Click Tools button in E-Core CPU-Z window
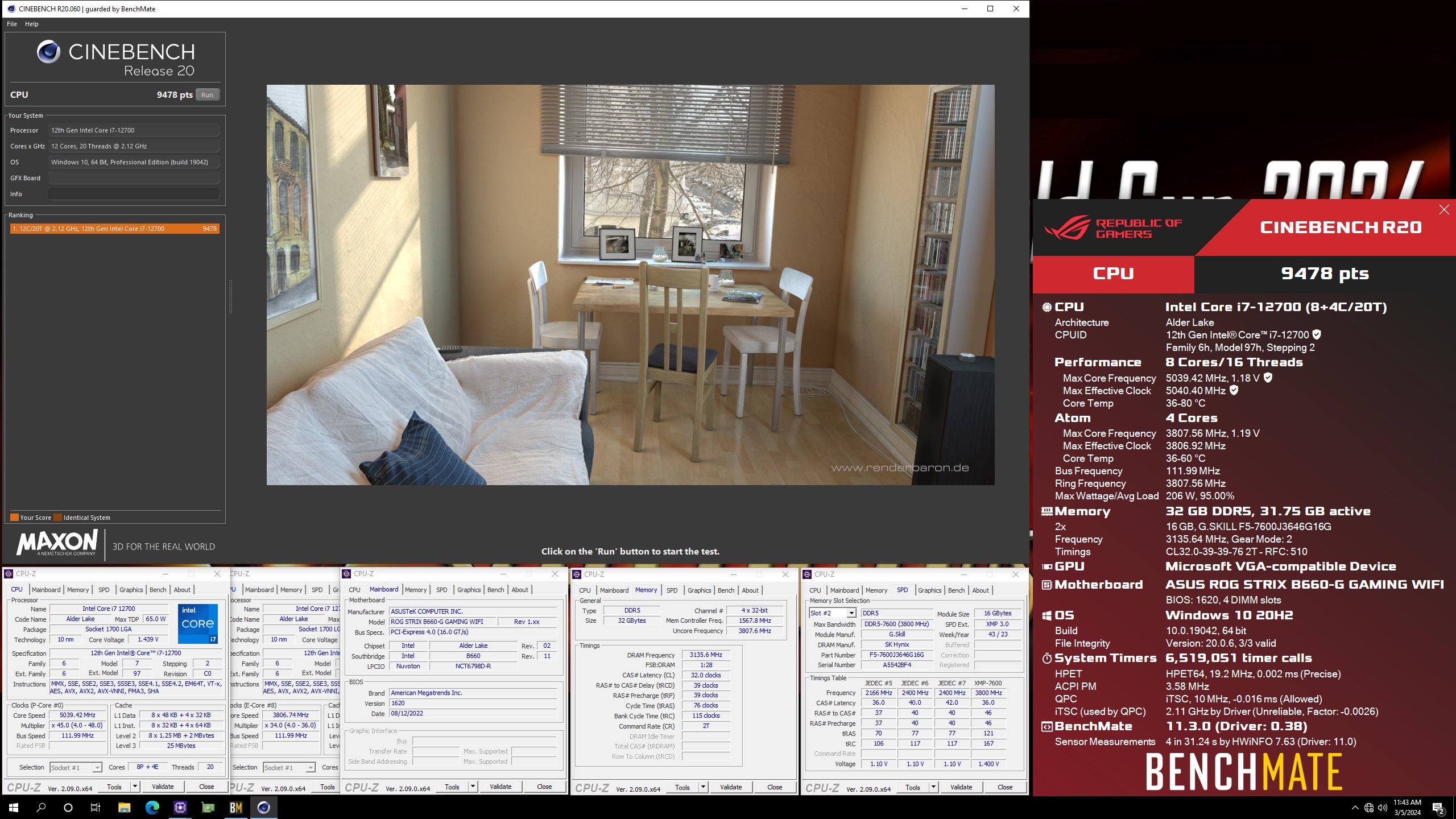1456x819 pixels. pyautogui.click(x=328, y=787)
